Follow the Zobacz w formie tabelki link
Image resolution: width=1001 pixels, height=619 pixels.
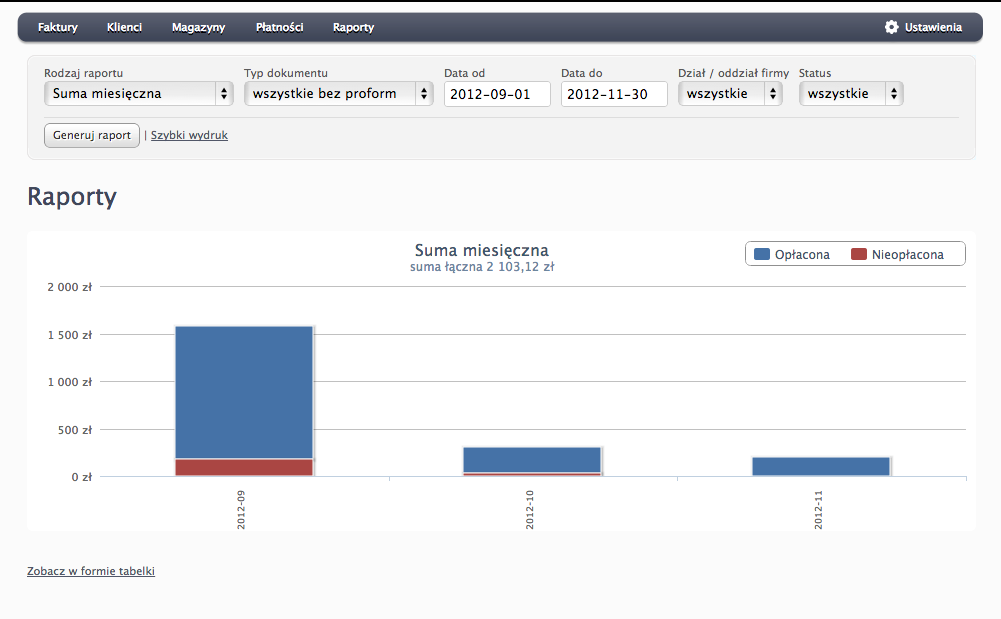[x=91, y=571]
